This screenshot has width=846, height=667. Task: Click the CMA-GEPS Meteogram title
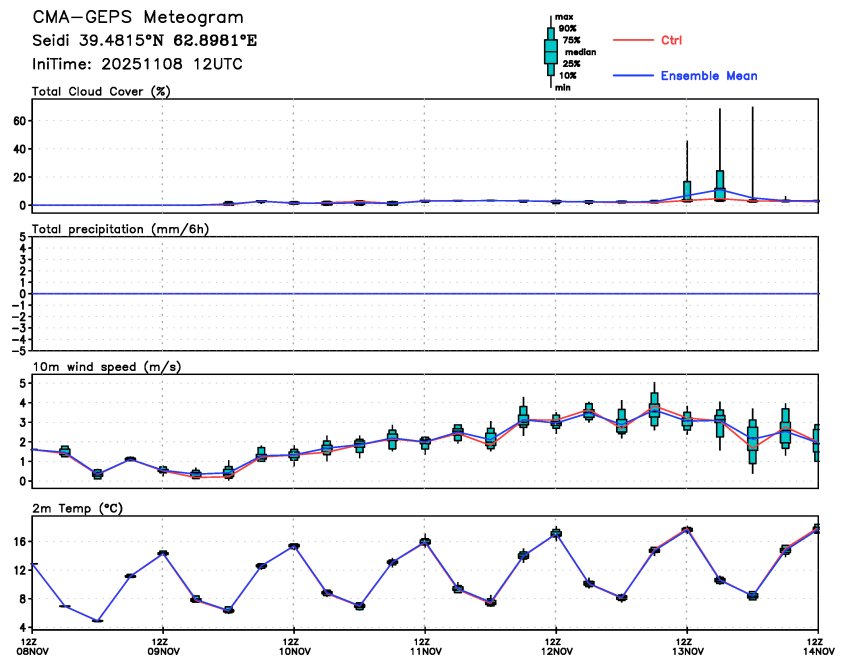point(138,17)
